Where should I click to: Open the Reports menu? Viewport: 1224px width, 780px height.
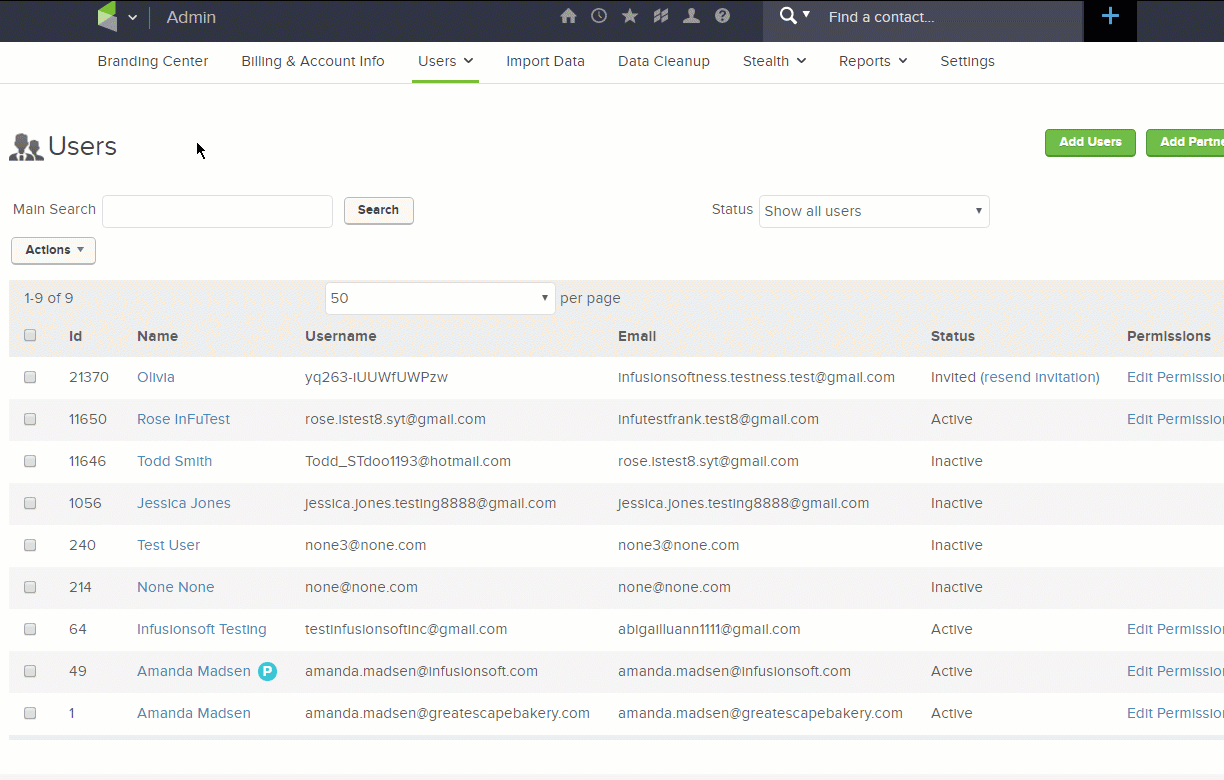[873, 61]
